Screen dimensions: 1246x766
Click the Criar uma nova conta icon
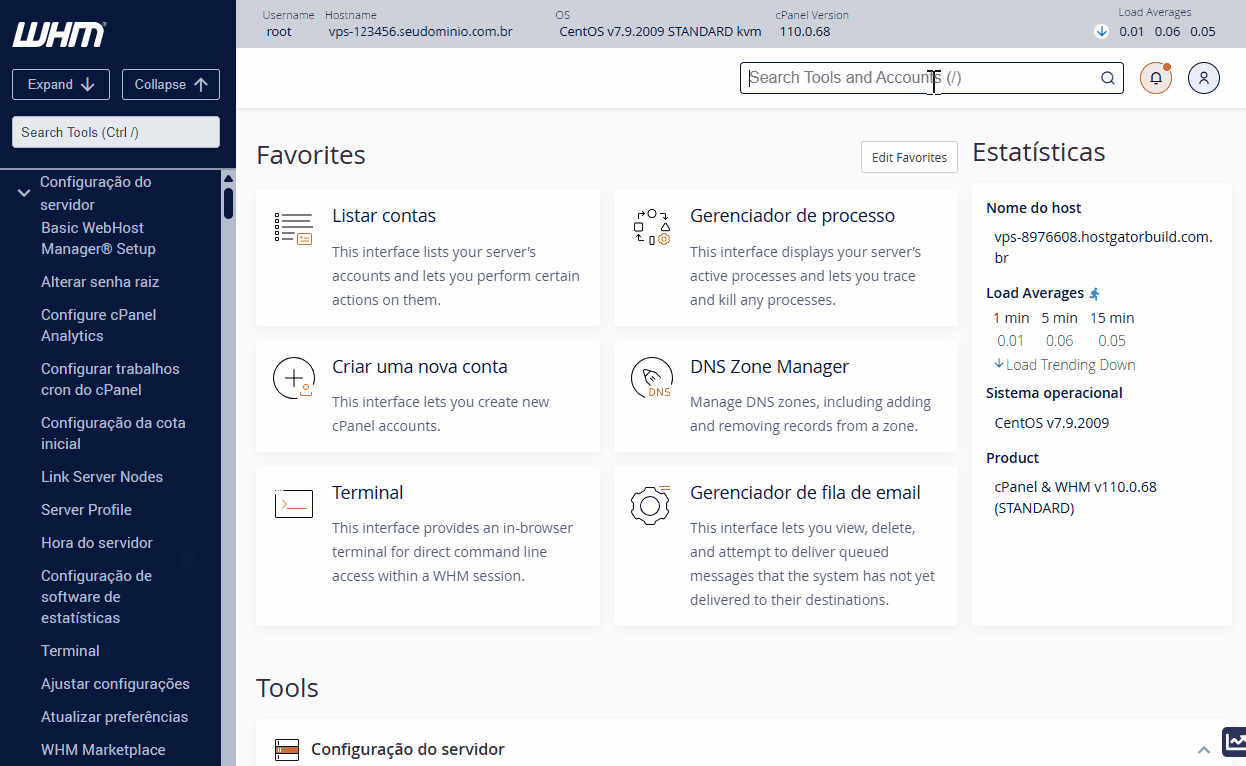[x=293, y=378]
